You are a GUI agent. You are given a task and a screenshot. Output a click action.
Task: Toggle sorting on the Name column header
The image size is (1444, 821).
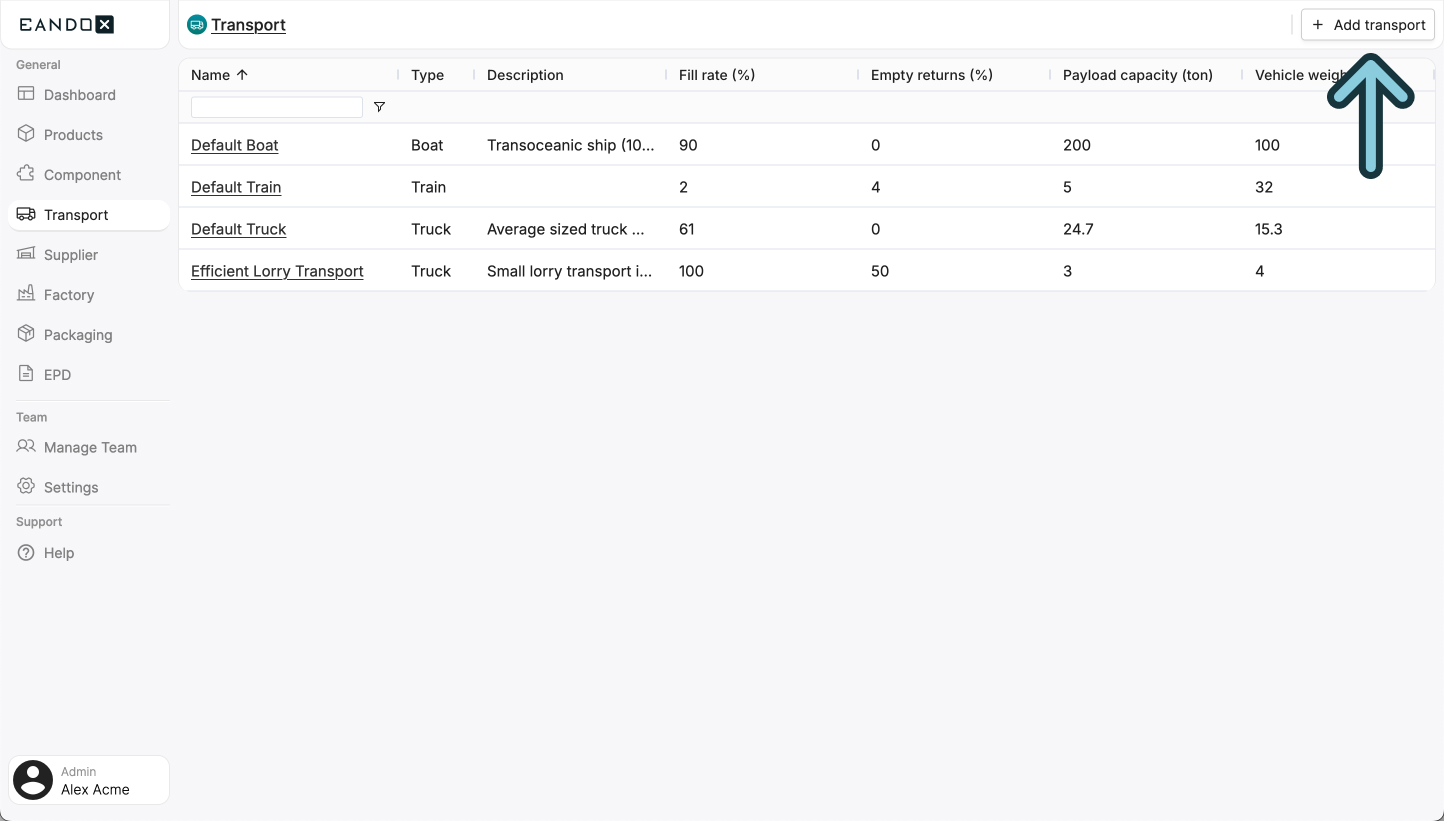click(x=219, y=75)
